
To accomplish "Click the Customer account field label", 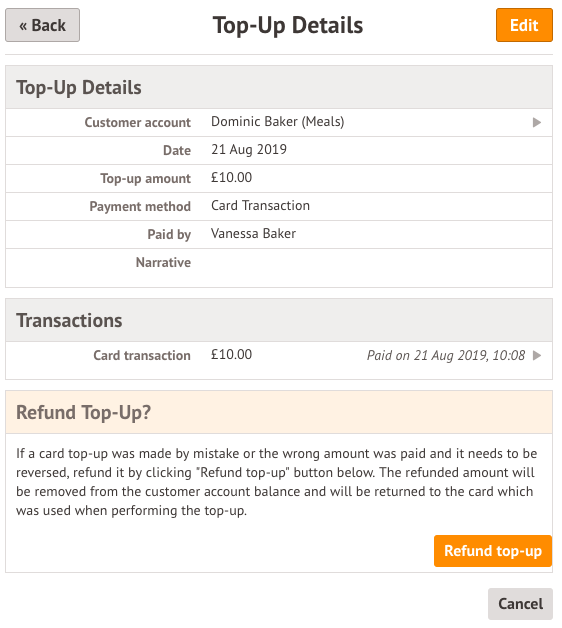I will point(137,122).
